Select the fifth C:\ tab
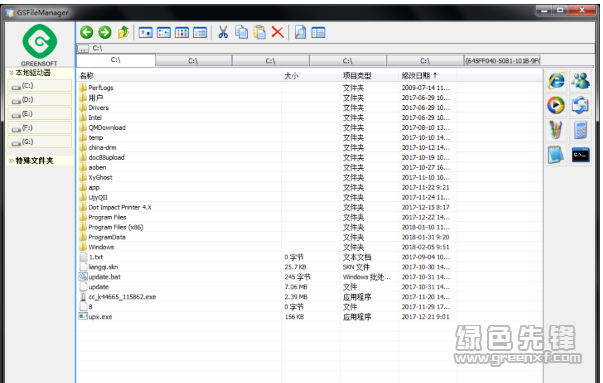Screen dimensions: 603x383 pyautogui.click(x=425, y=61)
